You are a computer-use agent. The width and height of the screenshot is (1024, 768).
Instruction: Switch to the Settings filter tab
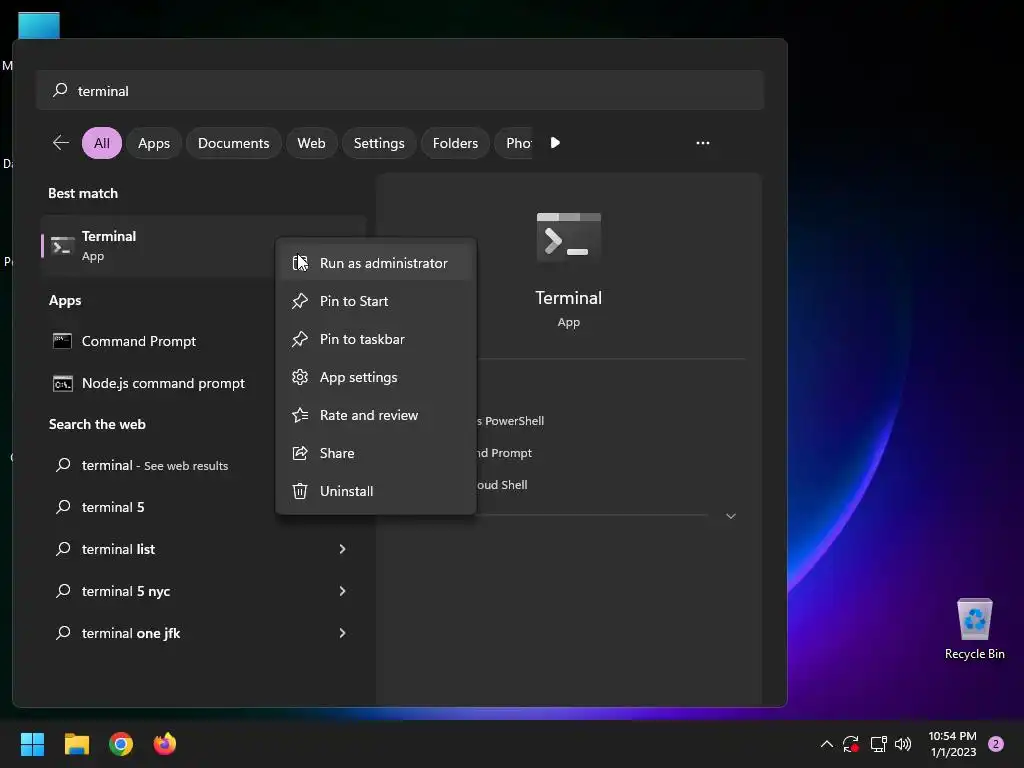tap(379, 143)
